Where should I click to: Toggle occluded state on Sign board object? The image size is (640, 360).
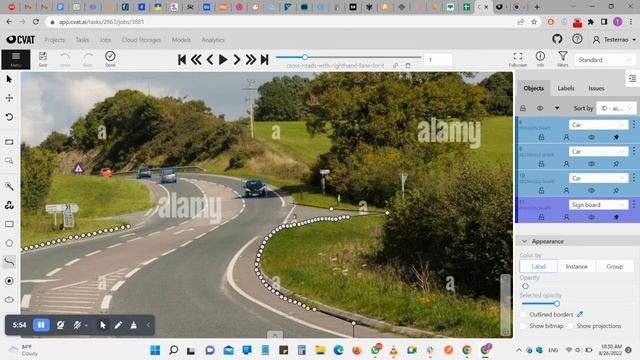[x=567, y=218]
